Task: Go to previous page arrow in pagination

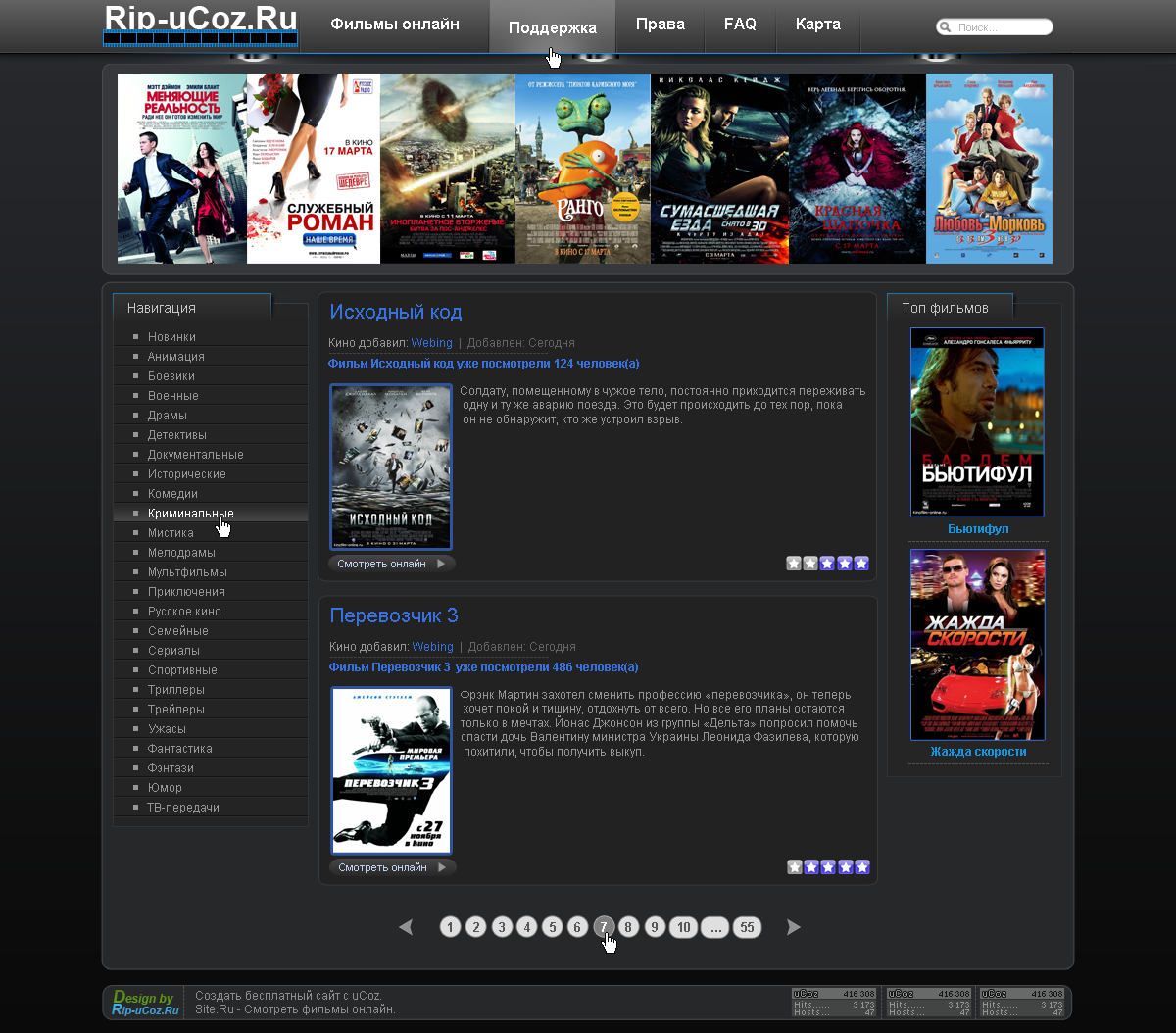Action: tap(406, 927)
